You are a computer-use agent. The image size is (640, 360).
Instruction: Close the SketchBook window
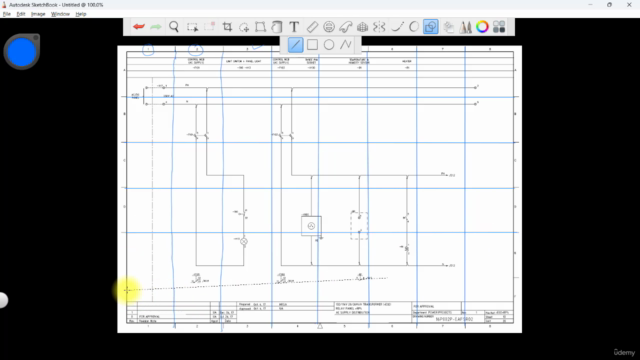click(x=629, y=4)
